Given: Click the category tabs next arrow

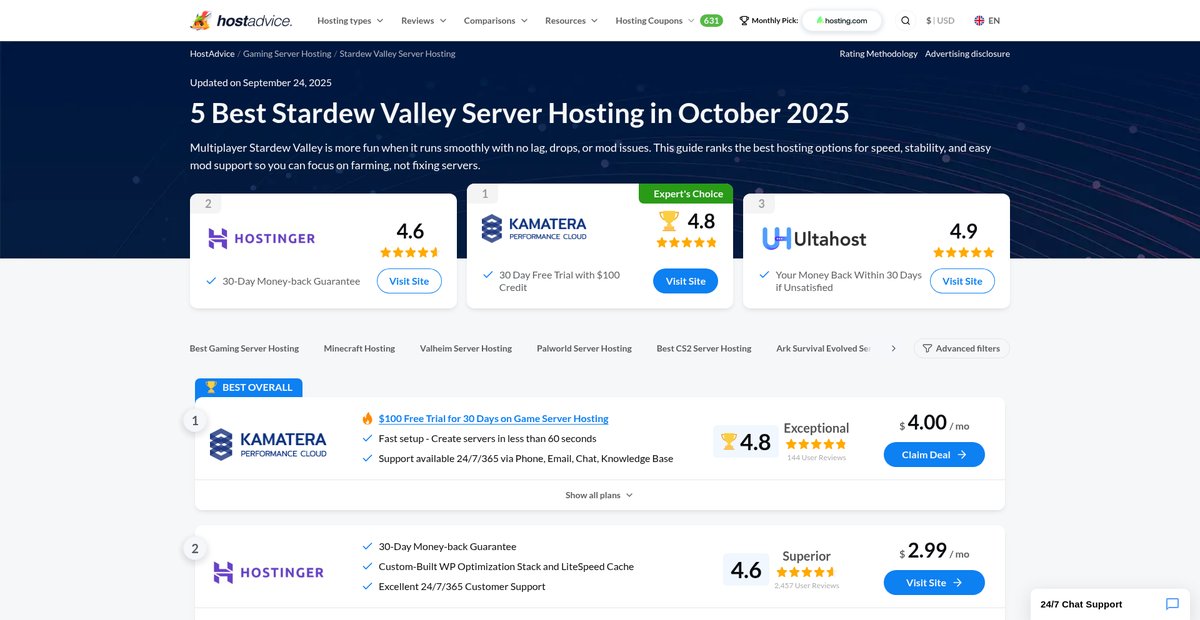Looking at the screenshot, I should pyautogui.click(x=893, y=348).
